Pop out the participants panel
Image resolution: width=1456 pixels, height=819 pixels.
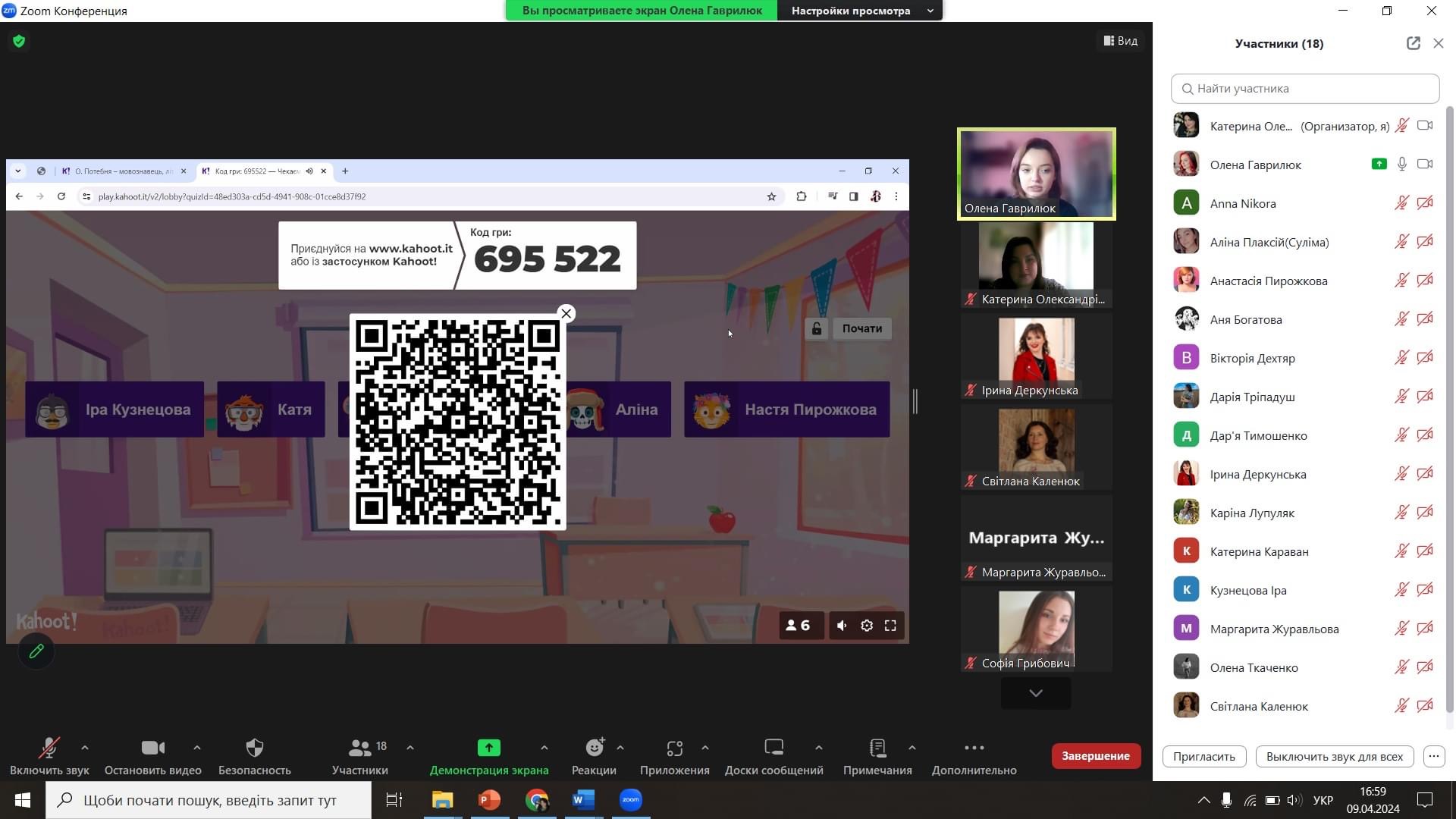coord(1414,43)
